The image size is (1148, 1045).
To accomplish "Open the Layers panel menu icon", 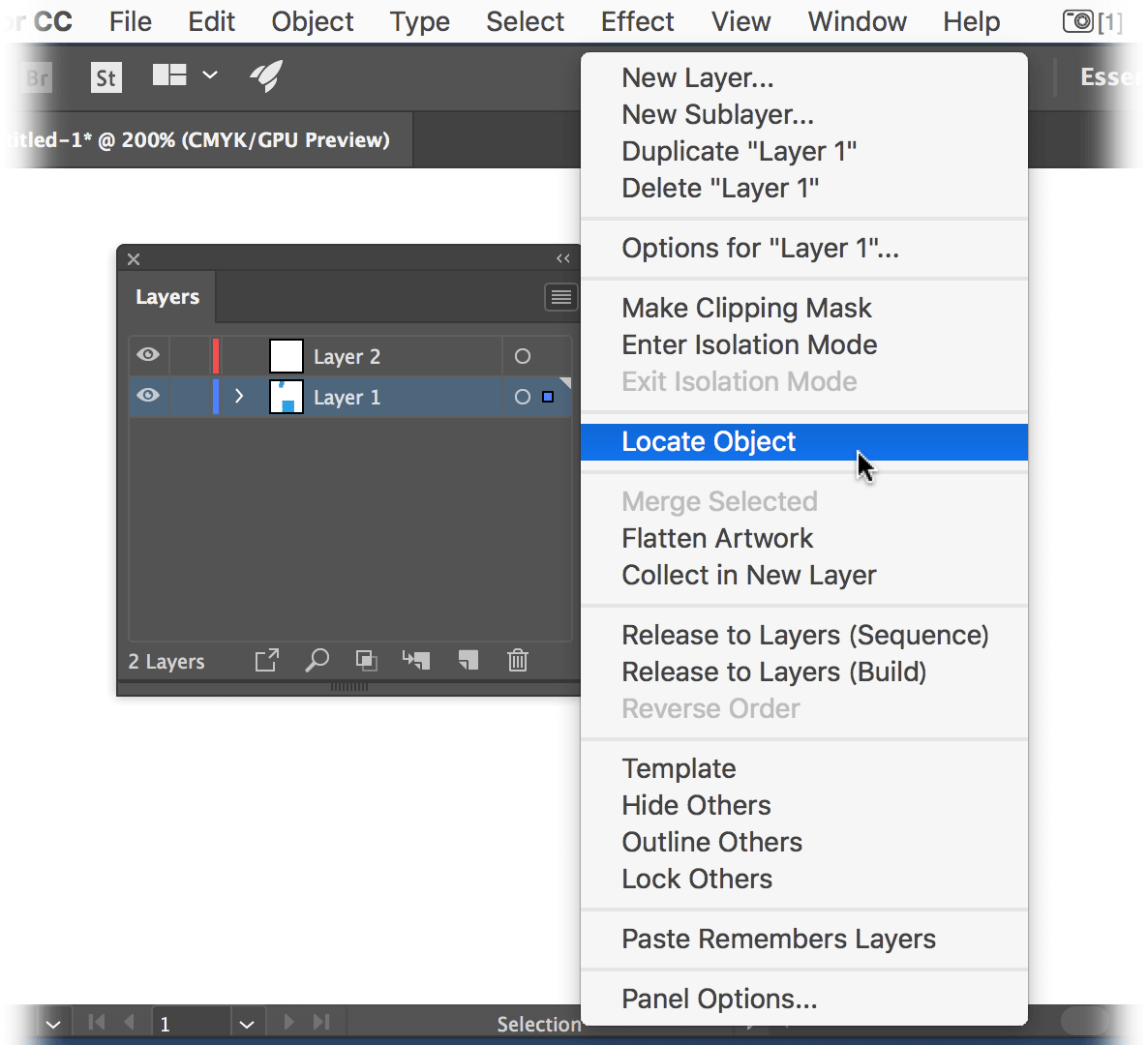I will point(560,296).
